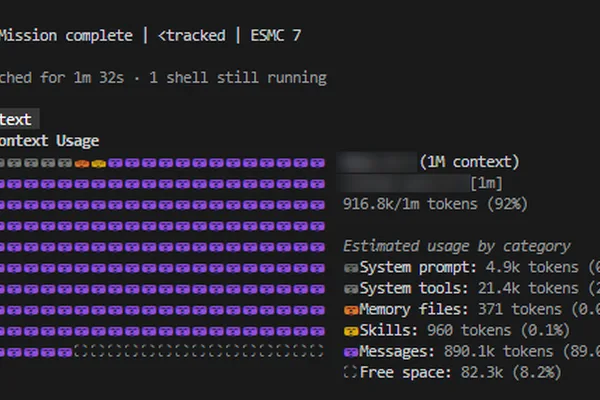Click the Messages 890.1k tokens line
The height and width of the screenshot is (400, 600).
tap(472, 351)
